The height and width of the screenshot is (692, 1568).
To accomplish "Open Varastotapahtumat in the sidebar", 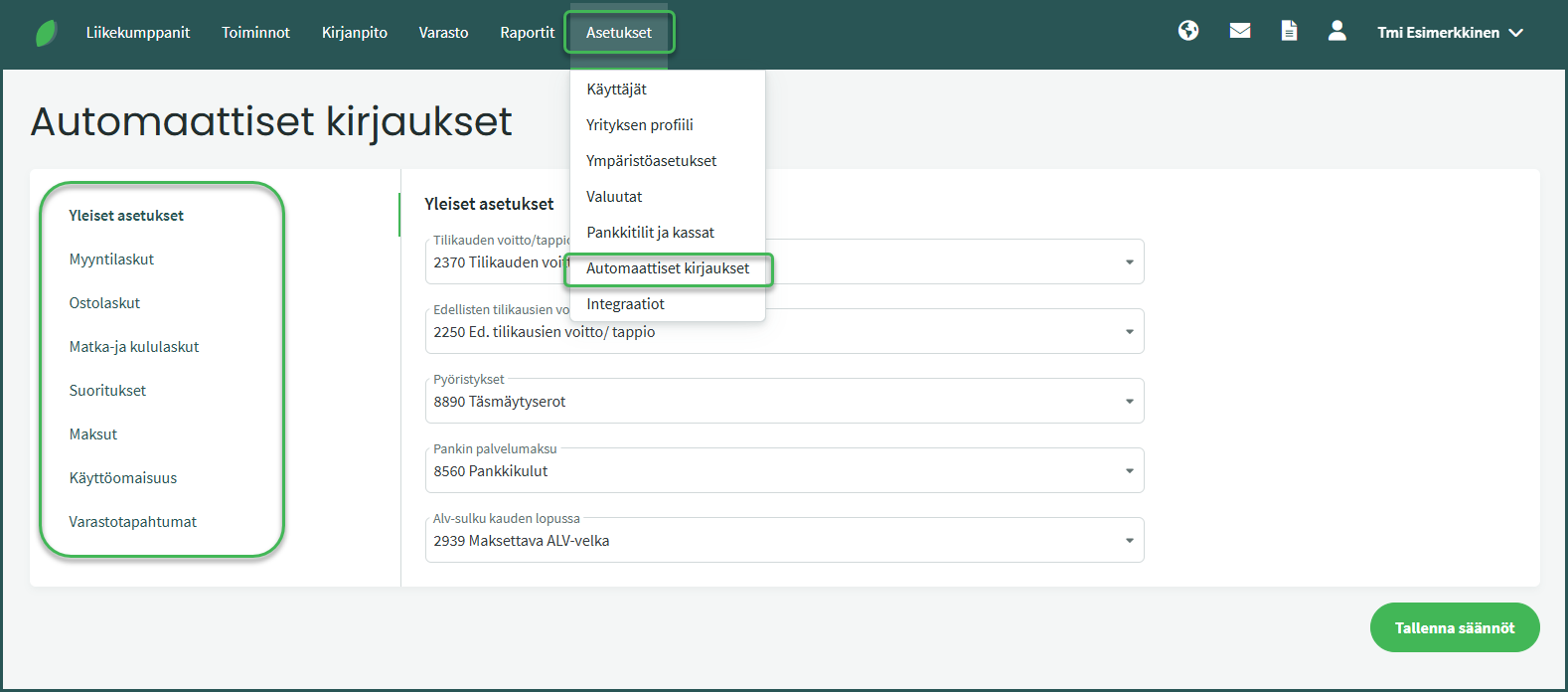I will (133, 522).
